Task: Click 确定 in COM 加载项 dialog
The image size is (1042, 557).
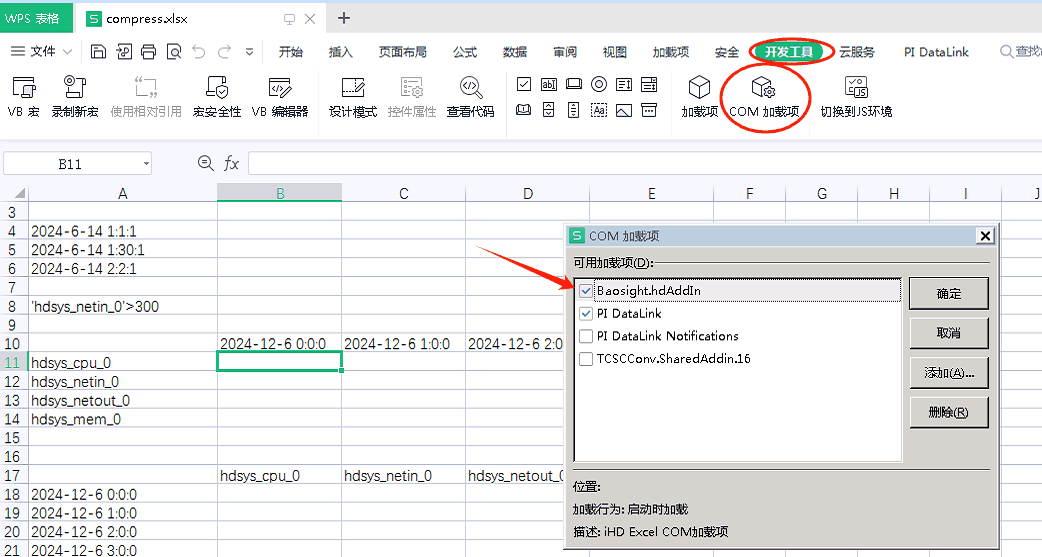Action: pyautogui.click(x=949, y=293)
